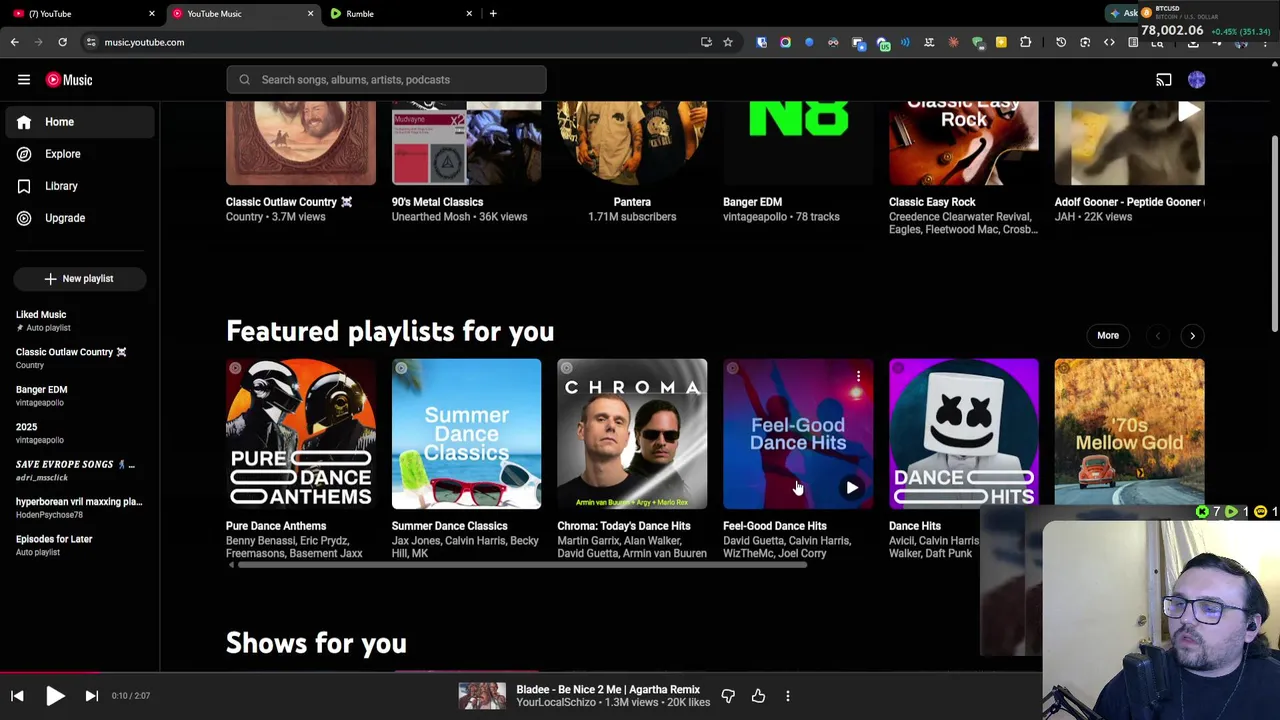
Task: Create a New playlist
Action: pyautogui.click(x=79, y=279)
